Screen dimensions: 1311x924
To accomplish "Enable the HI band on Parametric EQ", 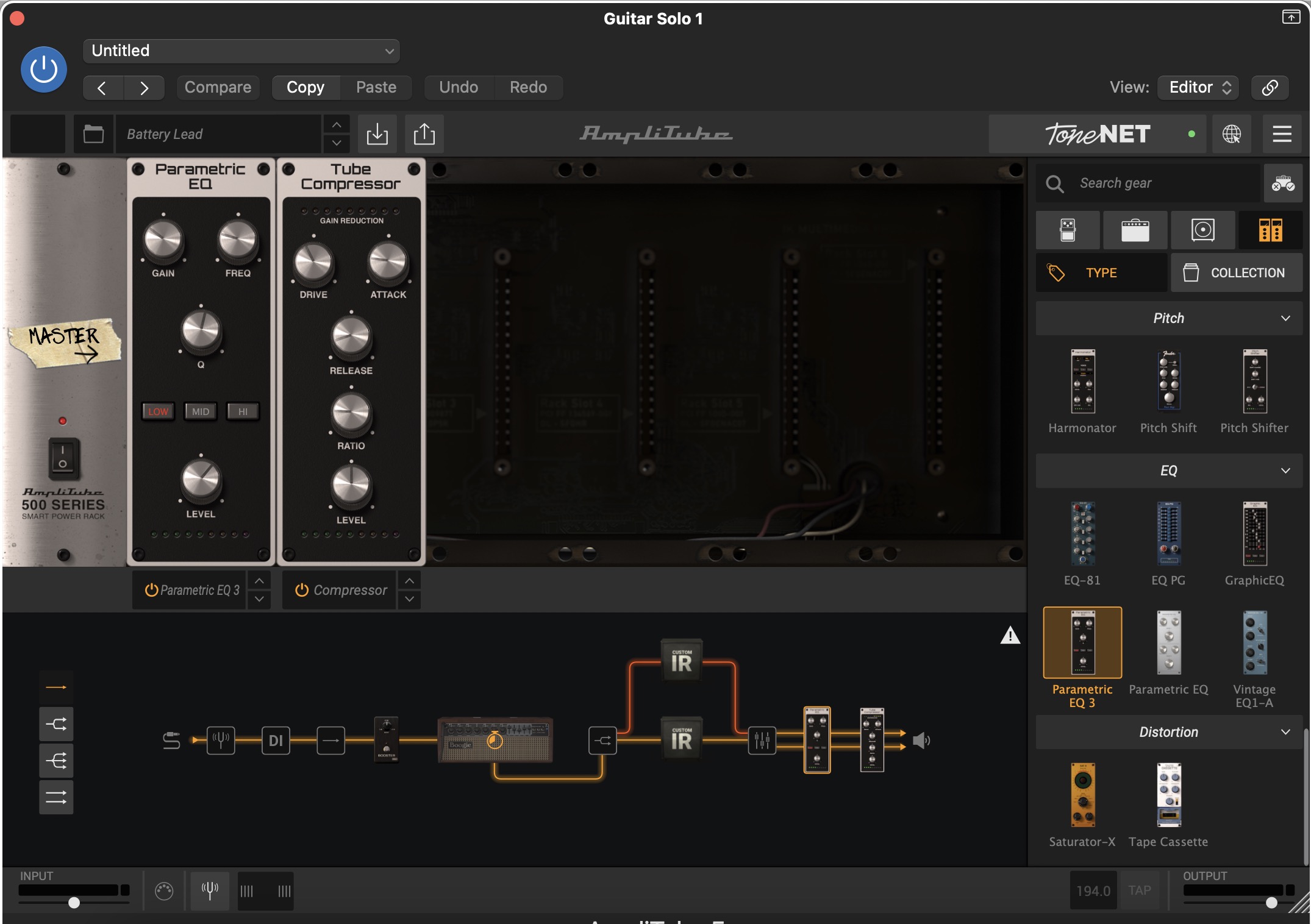I will tap(243, 412).
